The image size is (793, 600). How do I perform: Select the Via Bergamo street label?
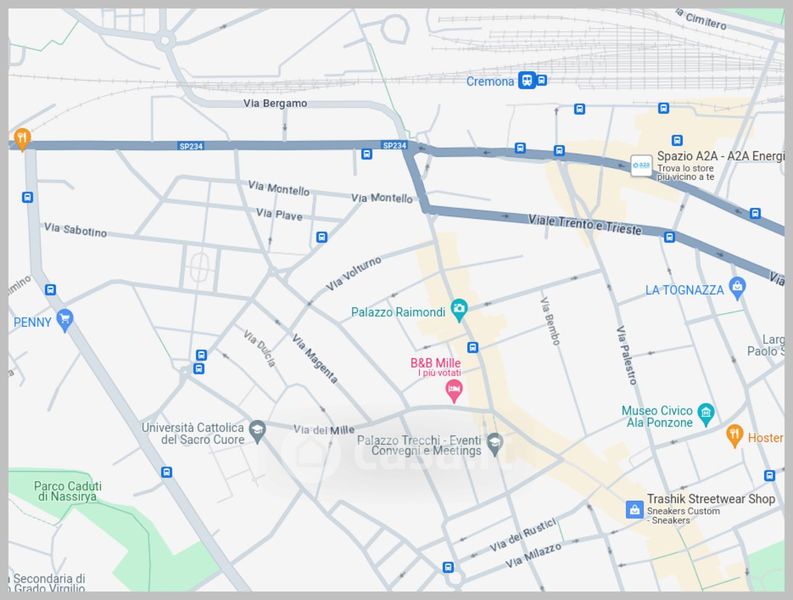coord(275,103)
